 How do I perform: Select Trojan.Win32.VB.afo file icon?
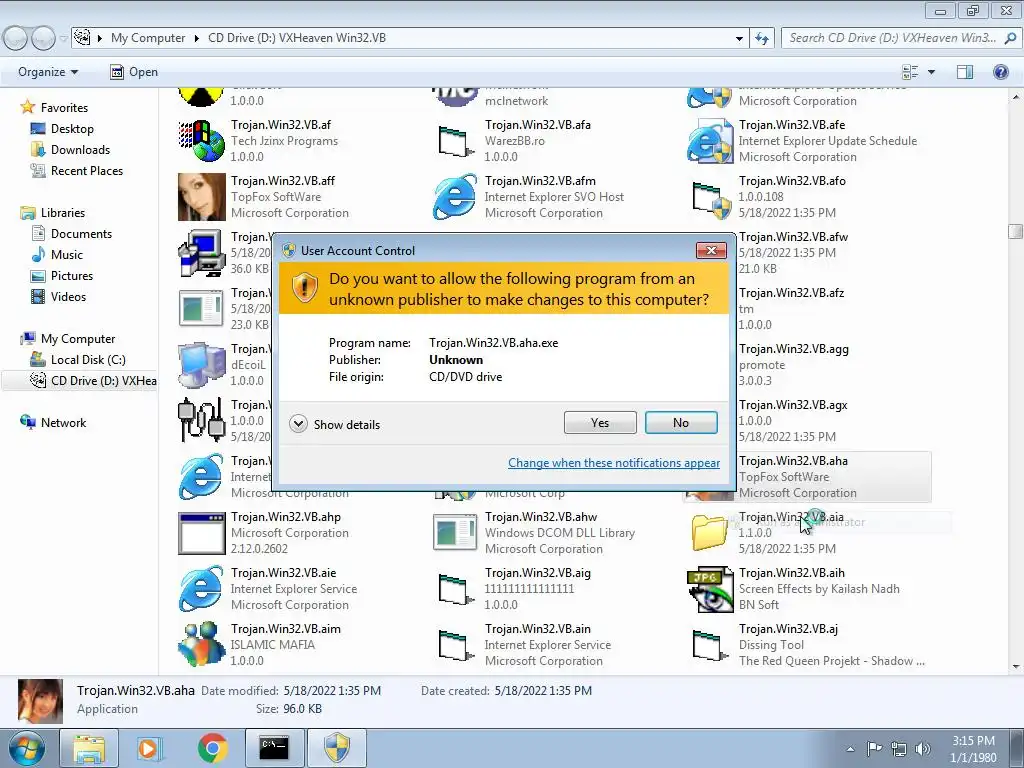pyautogui.click(x=711, y=198)
